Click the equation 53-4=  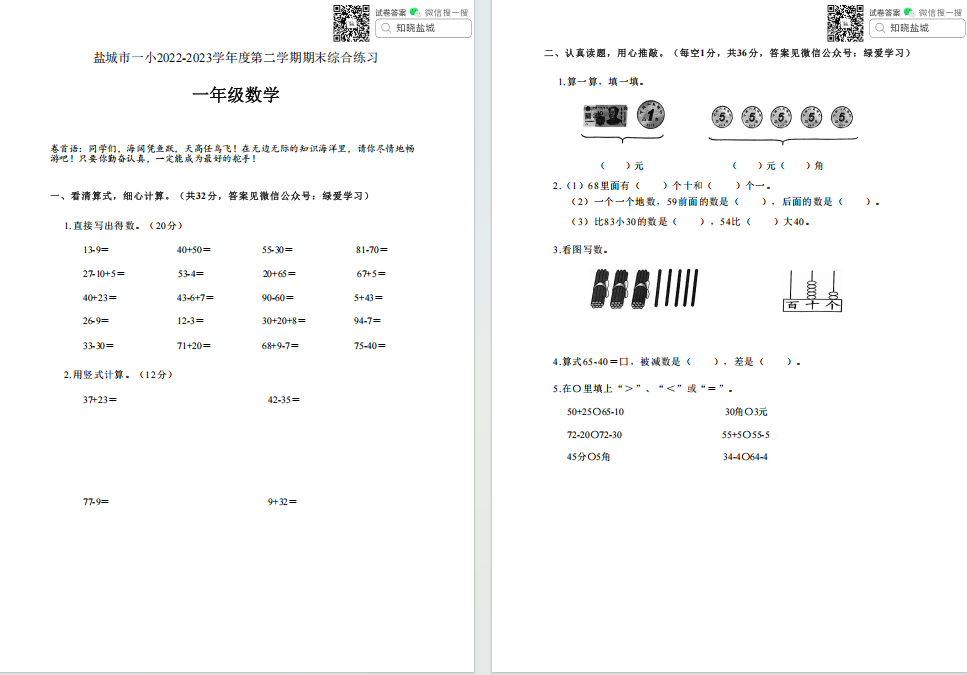tap(191, 274)
